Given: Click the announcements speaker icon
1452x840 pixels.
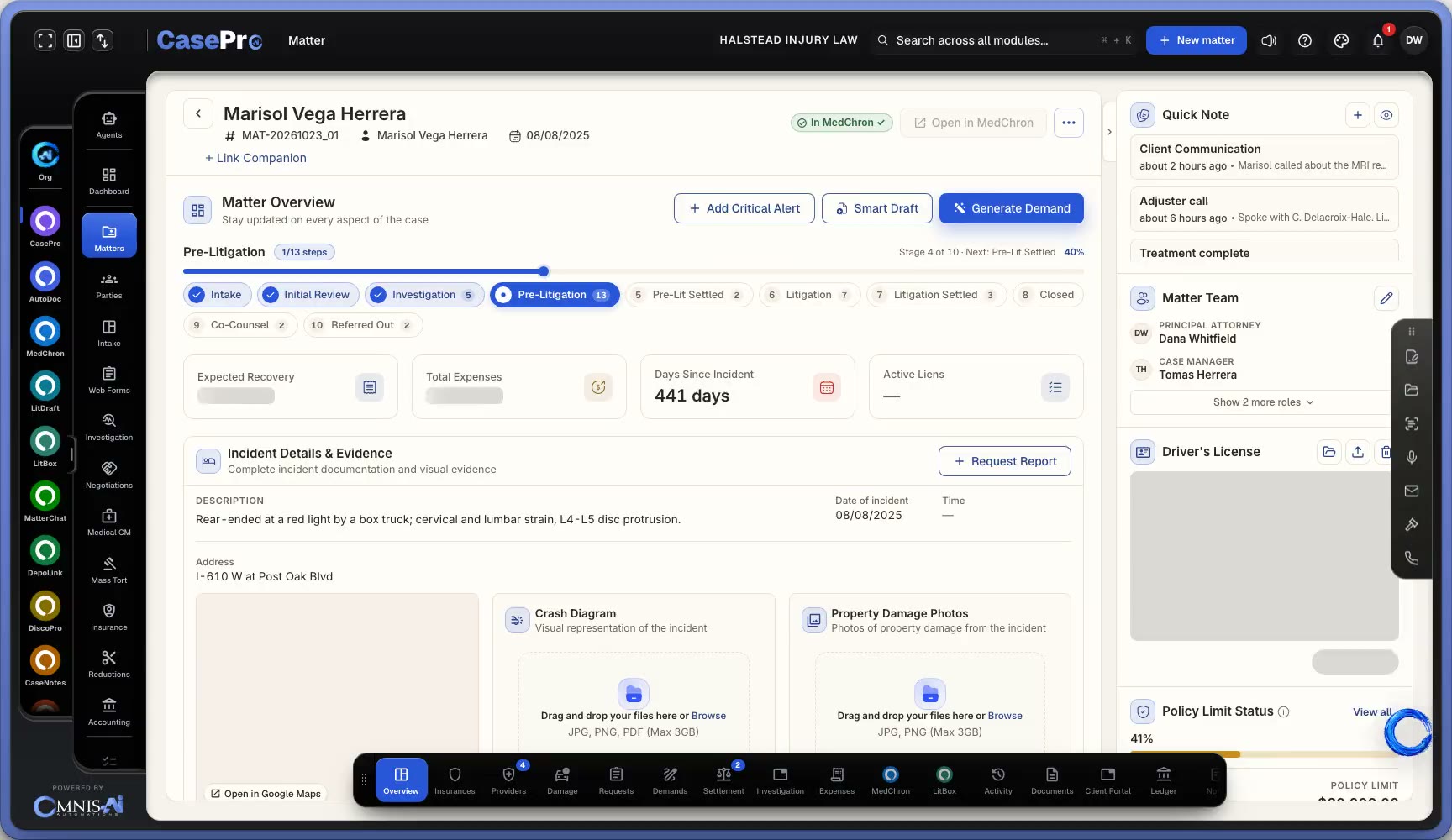Looking at the screenshot, I should click(1269, 40).
